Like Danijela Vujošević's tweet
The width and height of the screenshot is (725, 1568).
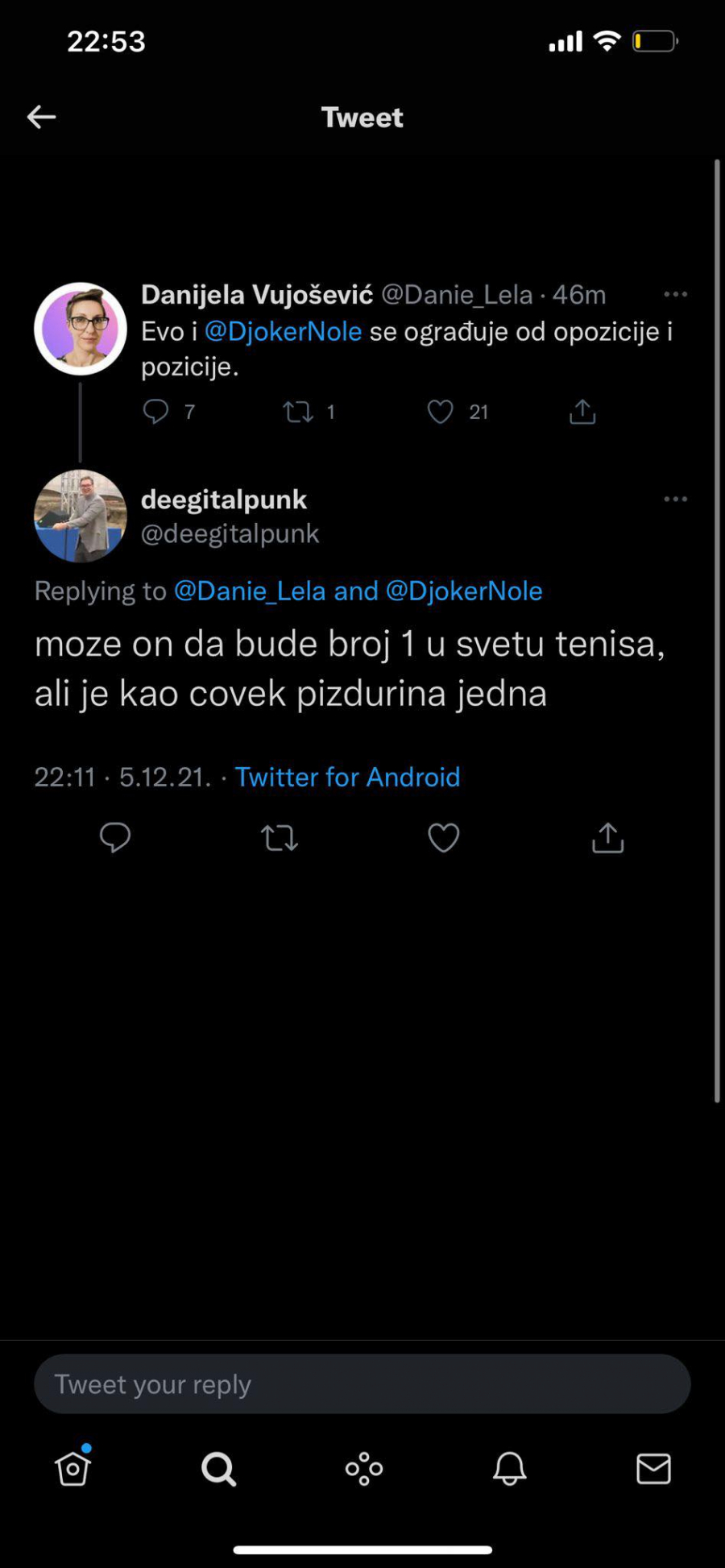pos(440,412)
